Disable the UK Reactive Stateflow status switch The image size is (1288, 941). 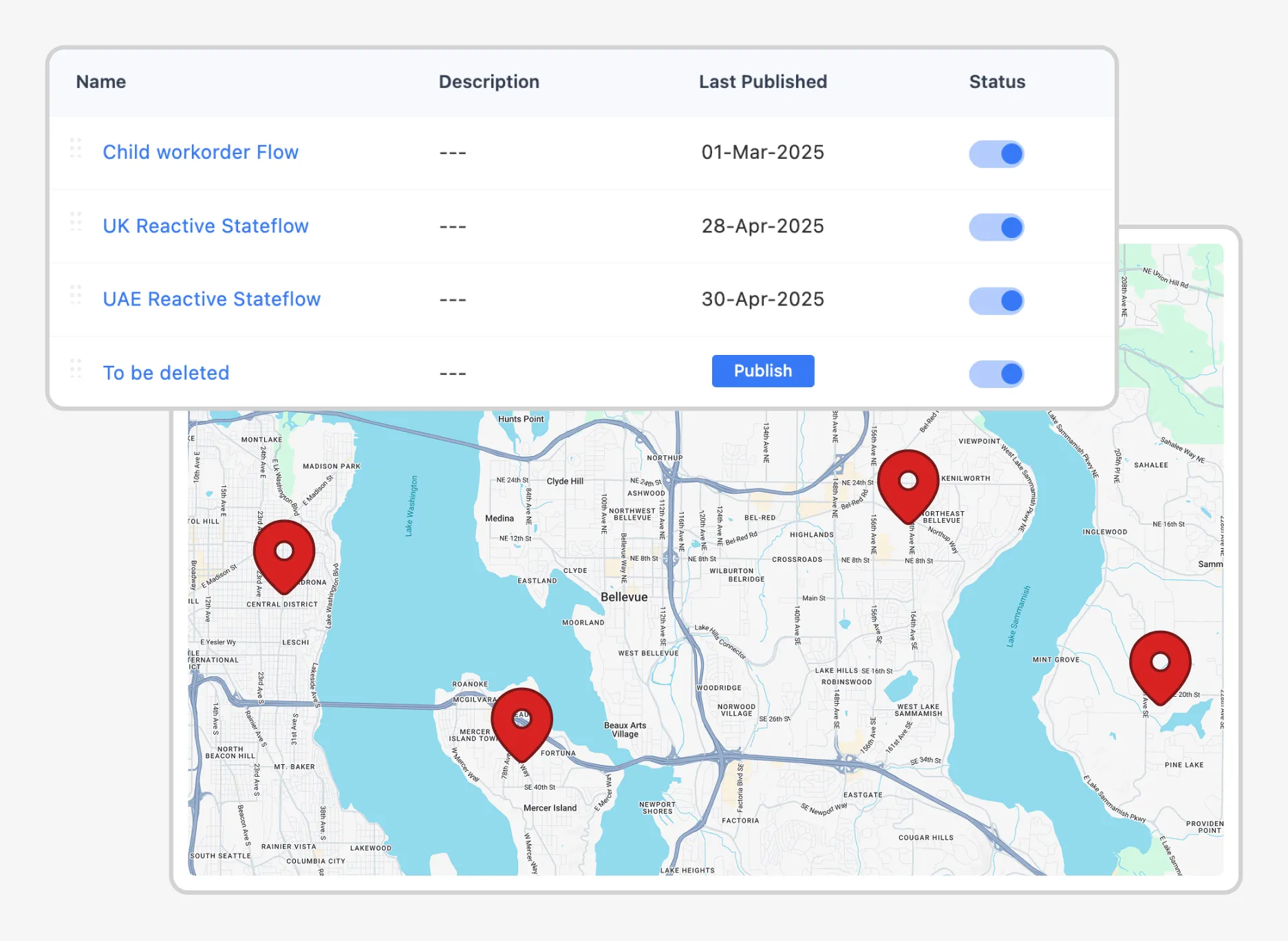click(996, 228)
